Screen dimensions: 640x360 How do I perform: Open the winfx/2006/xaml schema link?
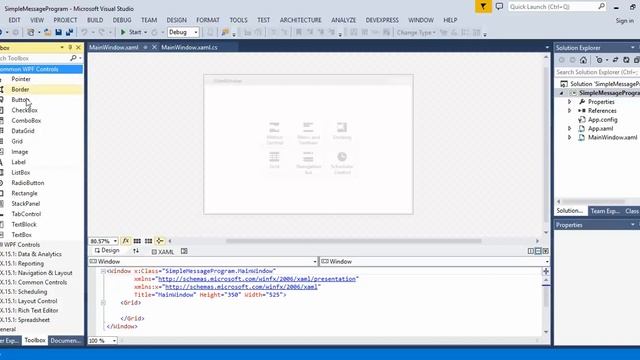coord(241,287)
